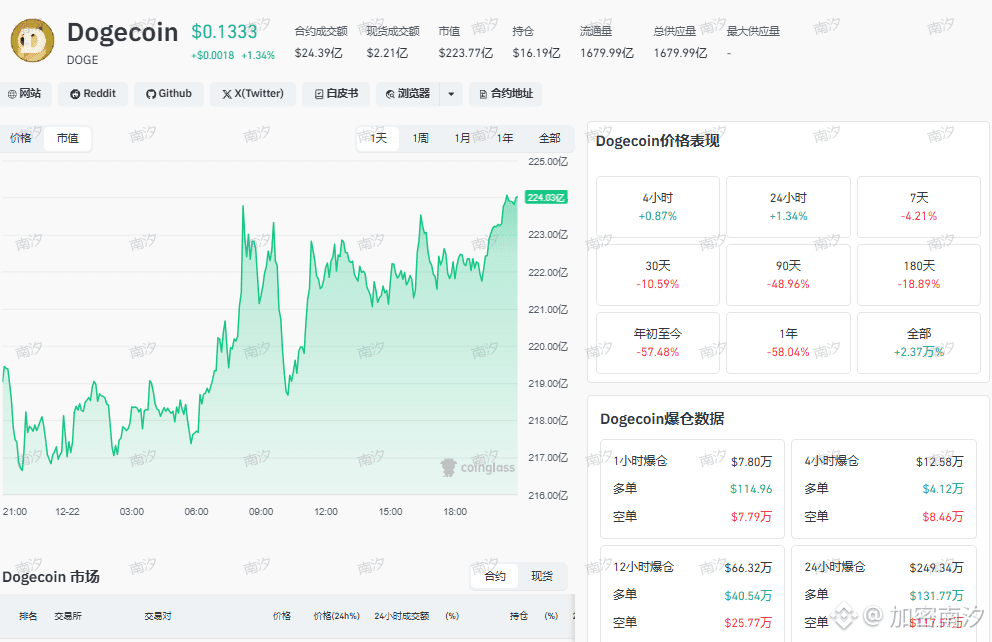This screenshot has width=992, height=642.
Task: Click the Dogecoin价格表现 heading
Action: point(658,140)
